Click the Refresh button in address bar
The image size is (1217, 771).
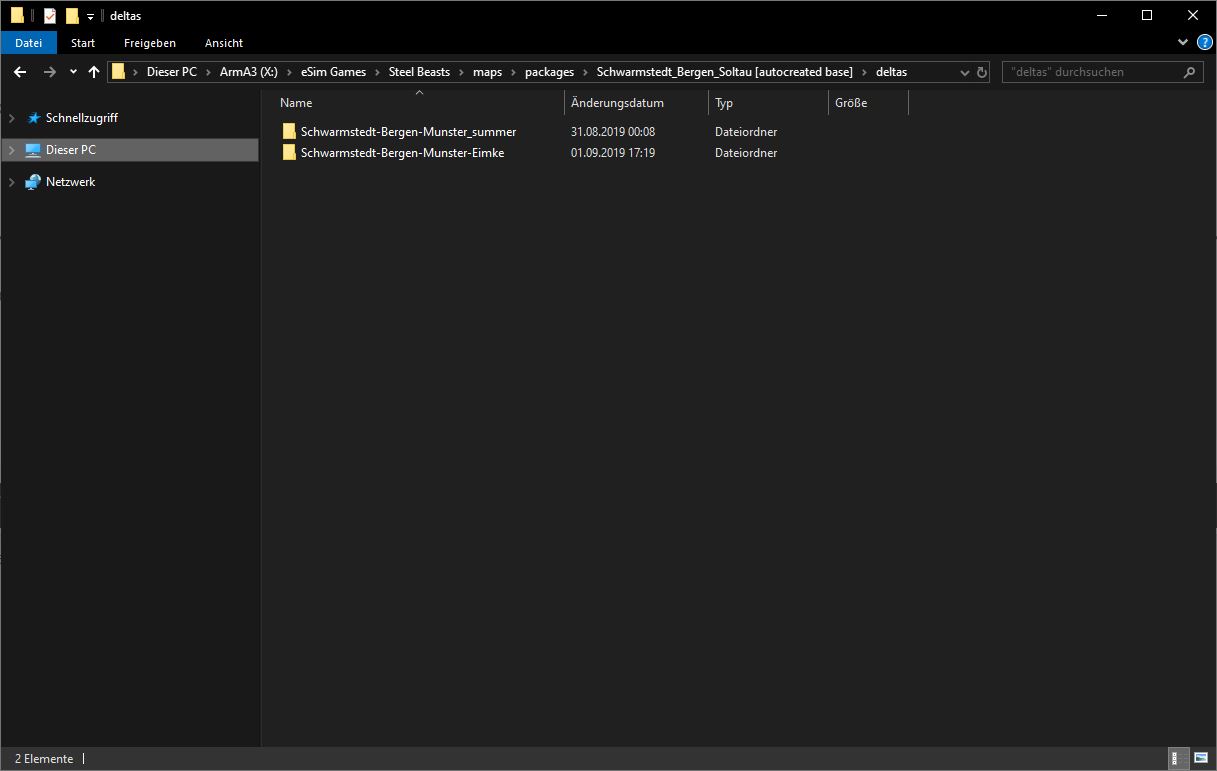981,72
